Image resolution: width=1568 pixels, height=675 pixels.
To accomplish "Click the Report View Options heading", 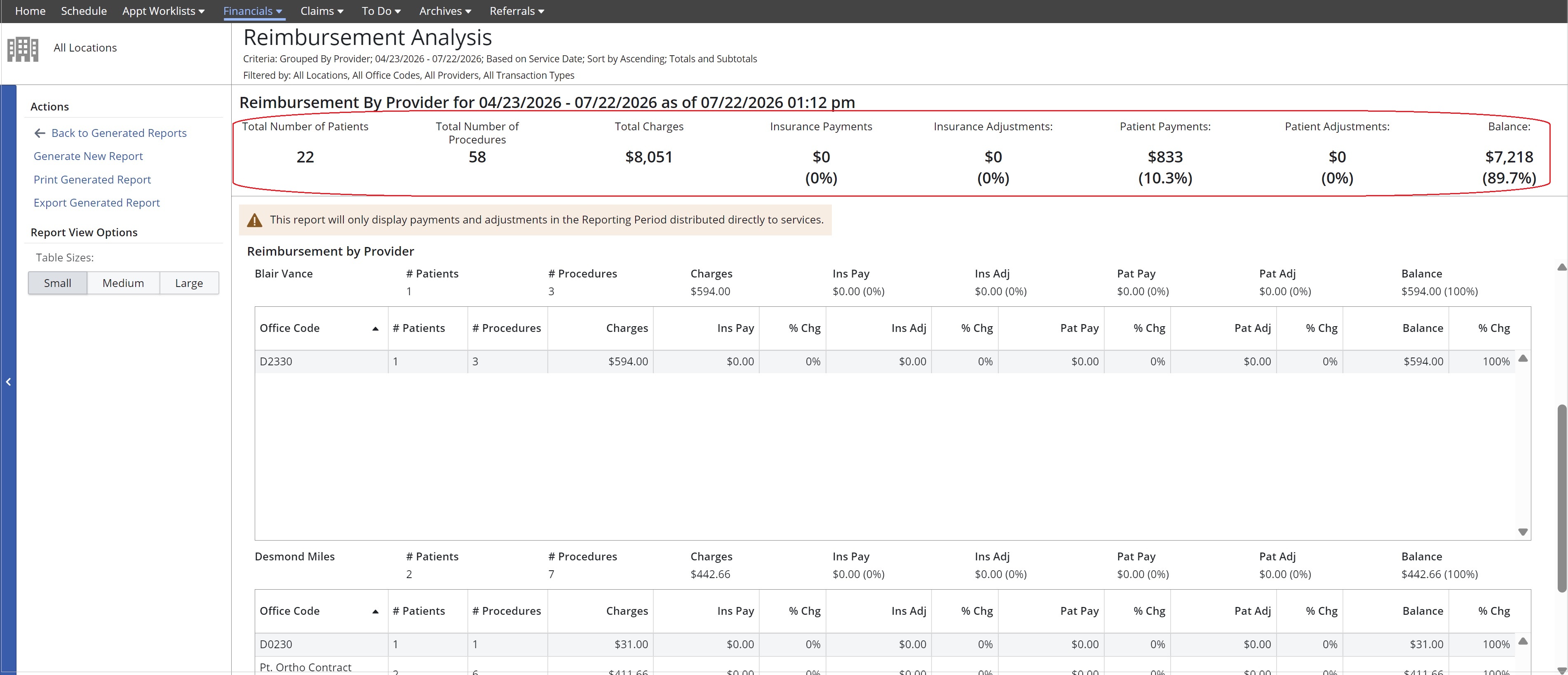I will point(84,233).
